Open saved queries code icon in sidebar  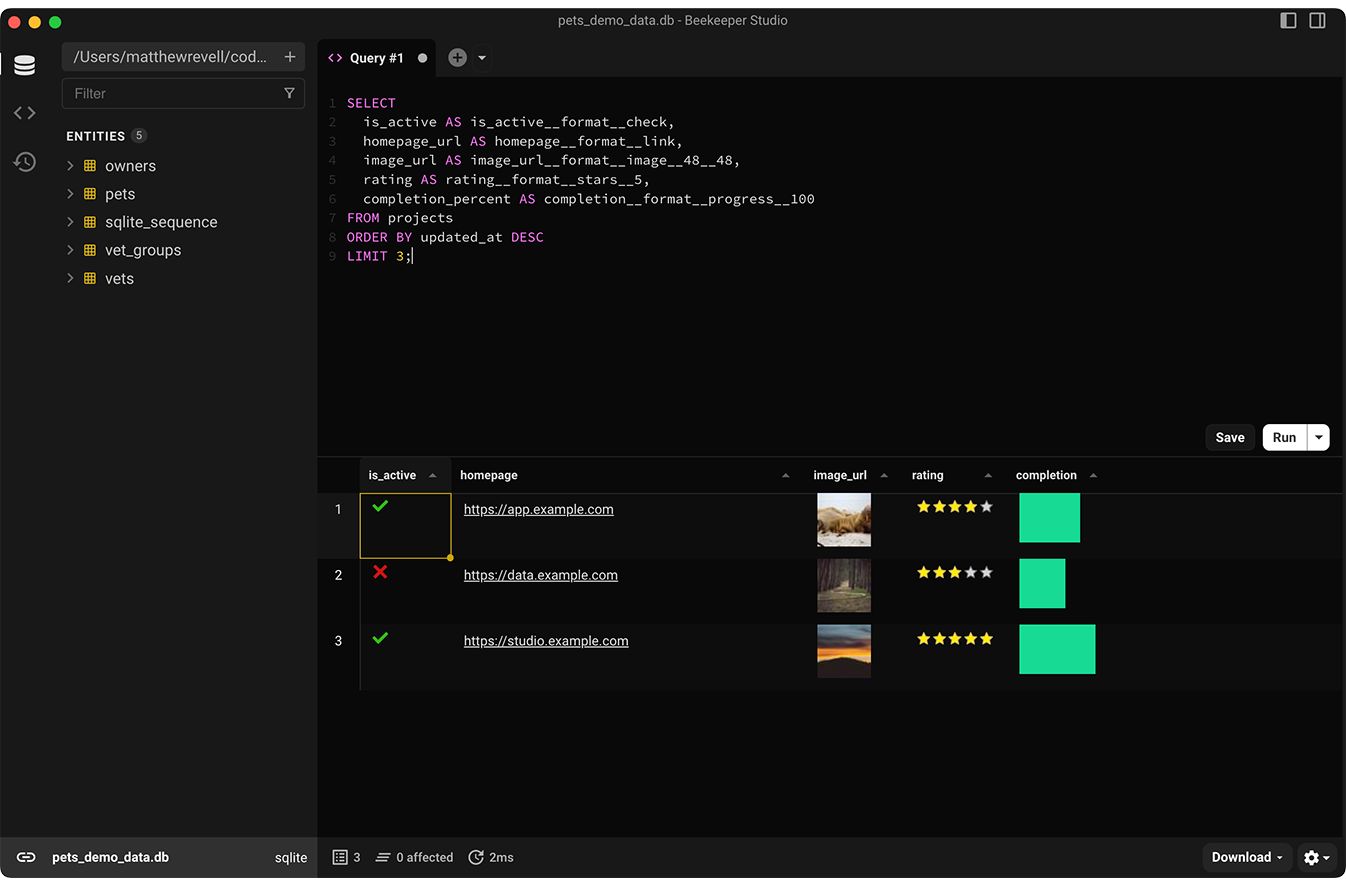(25, 113)
